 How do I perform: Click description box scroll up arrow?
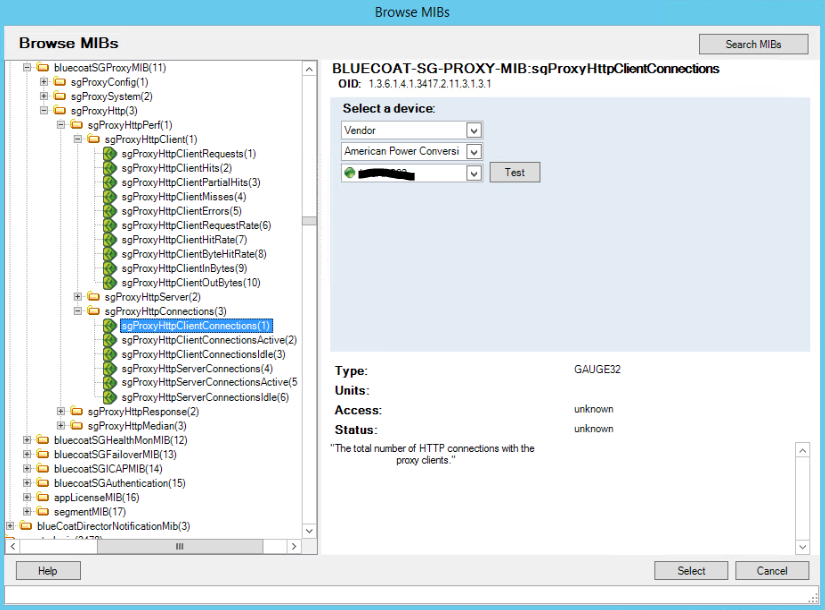pyautogui.click(x=802, y=450)
